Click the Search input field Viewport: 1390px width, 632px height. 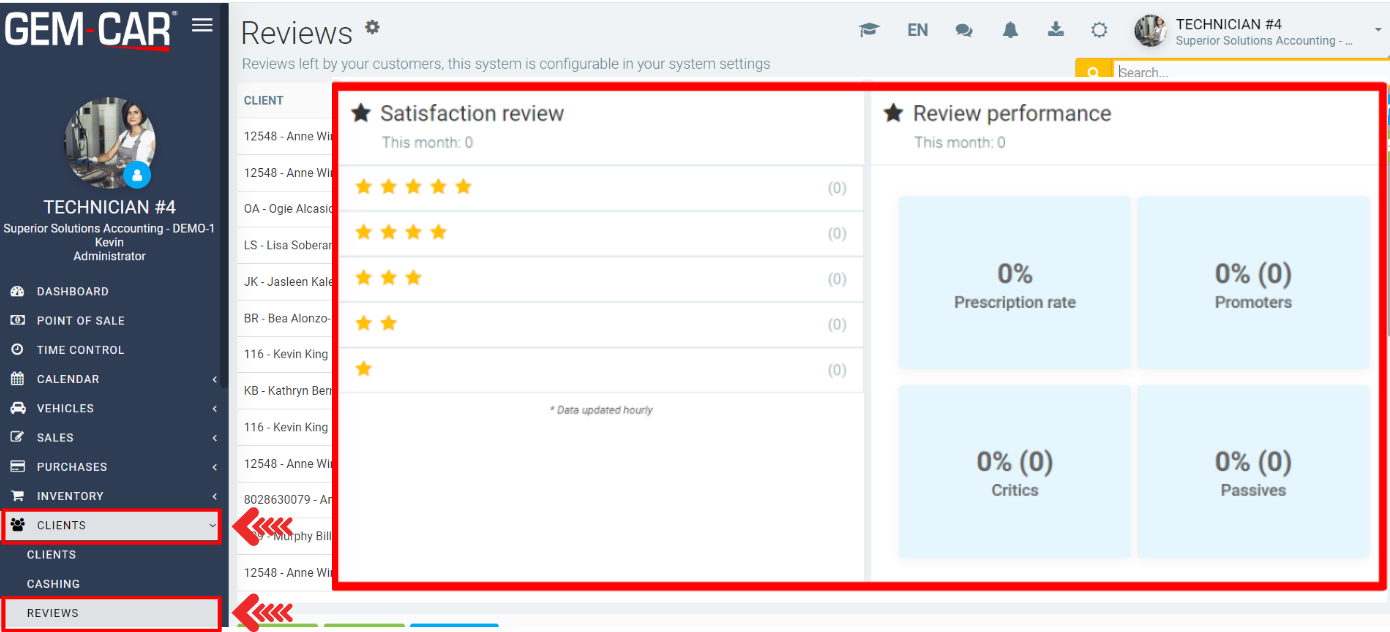click(x=1250, y=73)
